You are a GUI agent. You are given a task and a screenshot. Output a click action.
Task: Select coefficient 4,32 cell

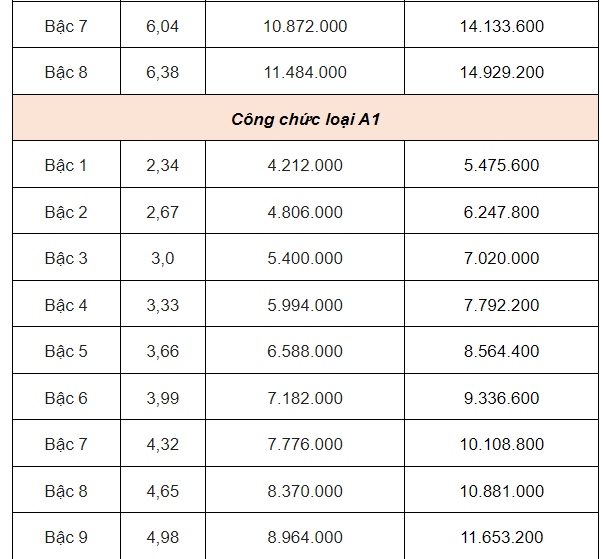pyautogui.click(x=162, y=444)
